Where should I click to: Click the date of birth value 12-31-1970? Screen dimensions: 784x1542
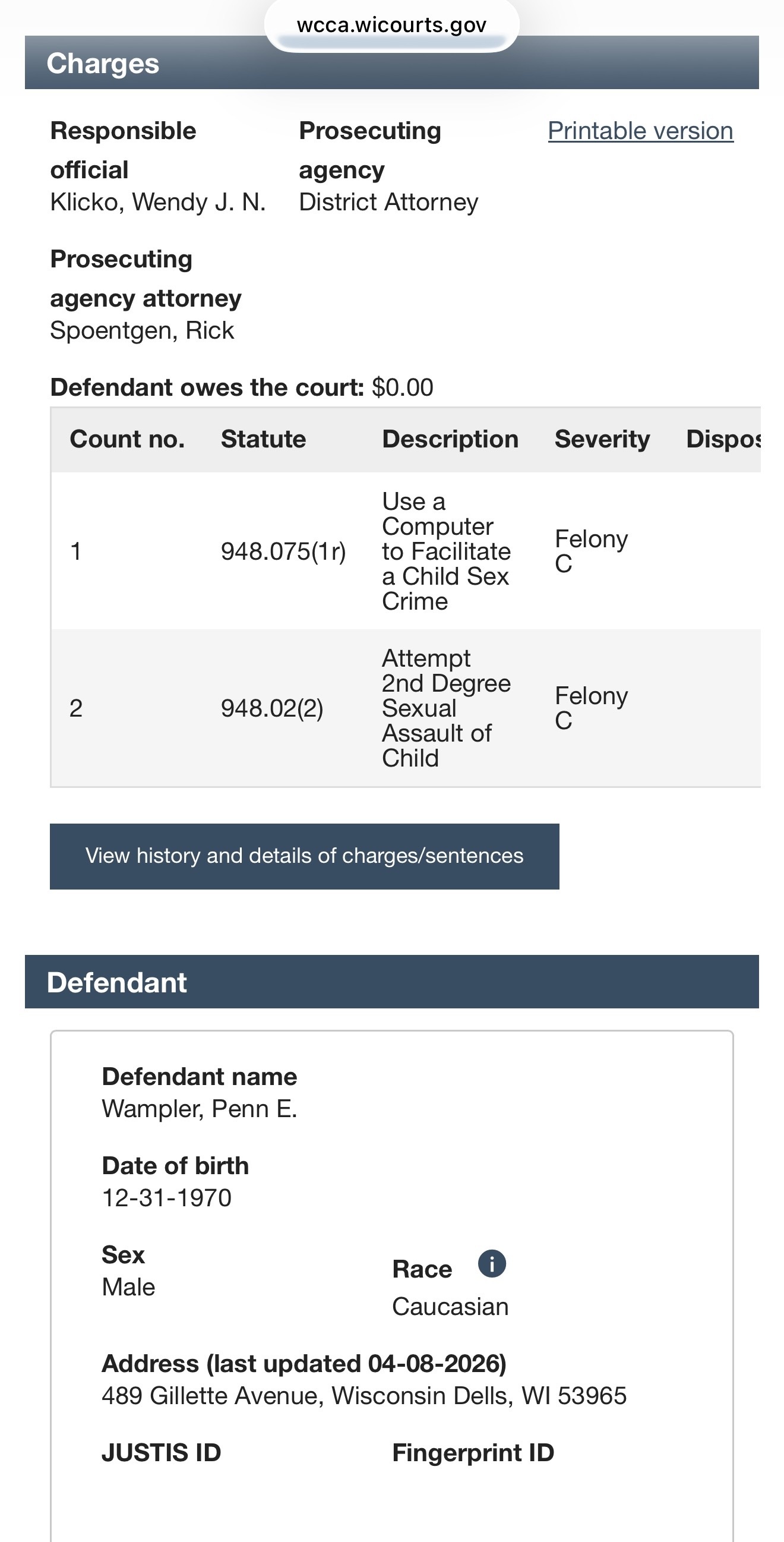click(166, 1198)
